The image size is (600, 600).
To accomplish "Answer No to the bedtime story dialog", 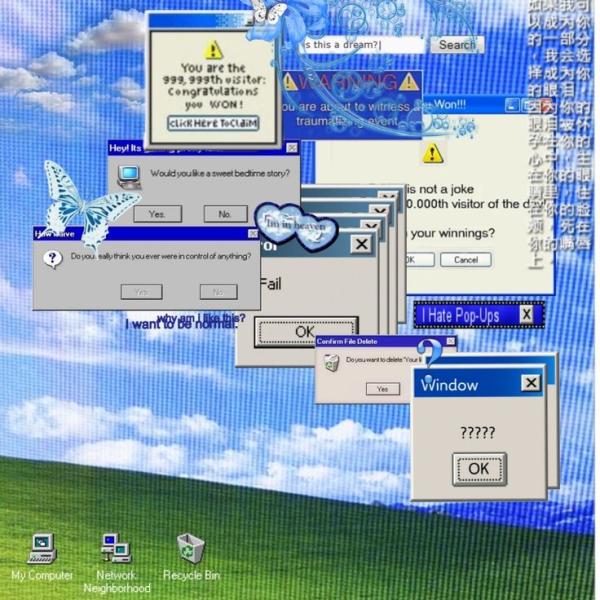I will tap(225, 214).
